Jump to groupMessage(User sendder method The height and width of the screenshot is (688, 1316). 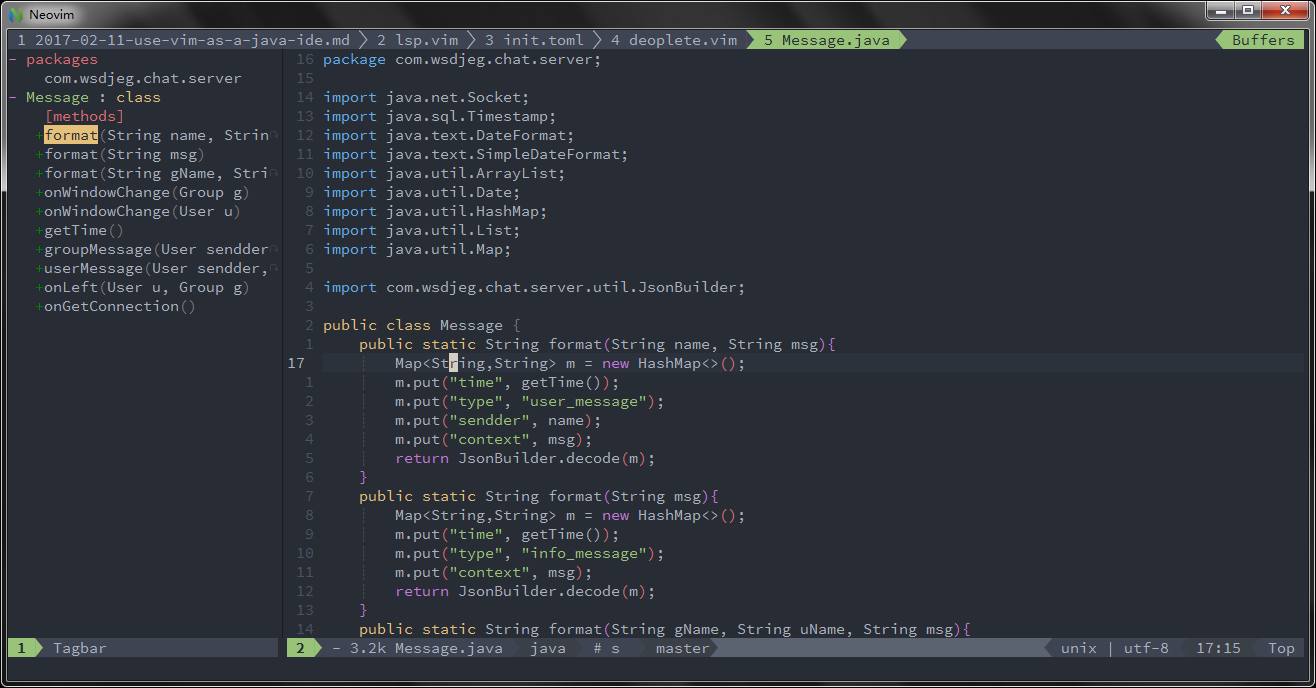[x=156, y=249]
